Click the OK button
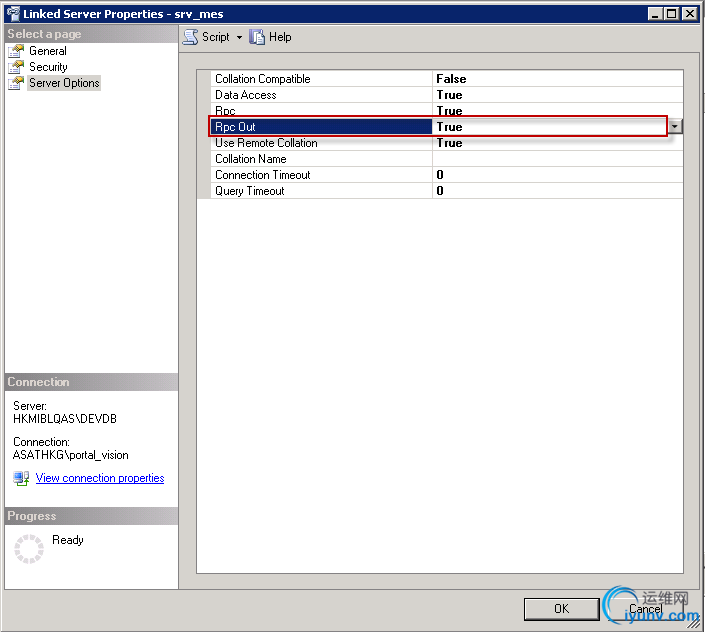This screenshot has height=632, width=705. [x=561, y=609]
